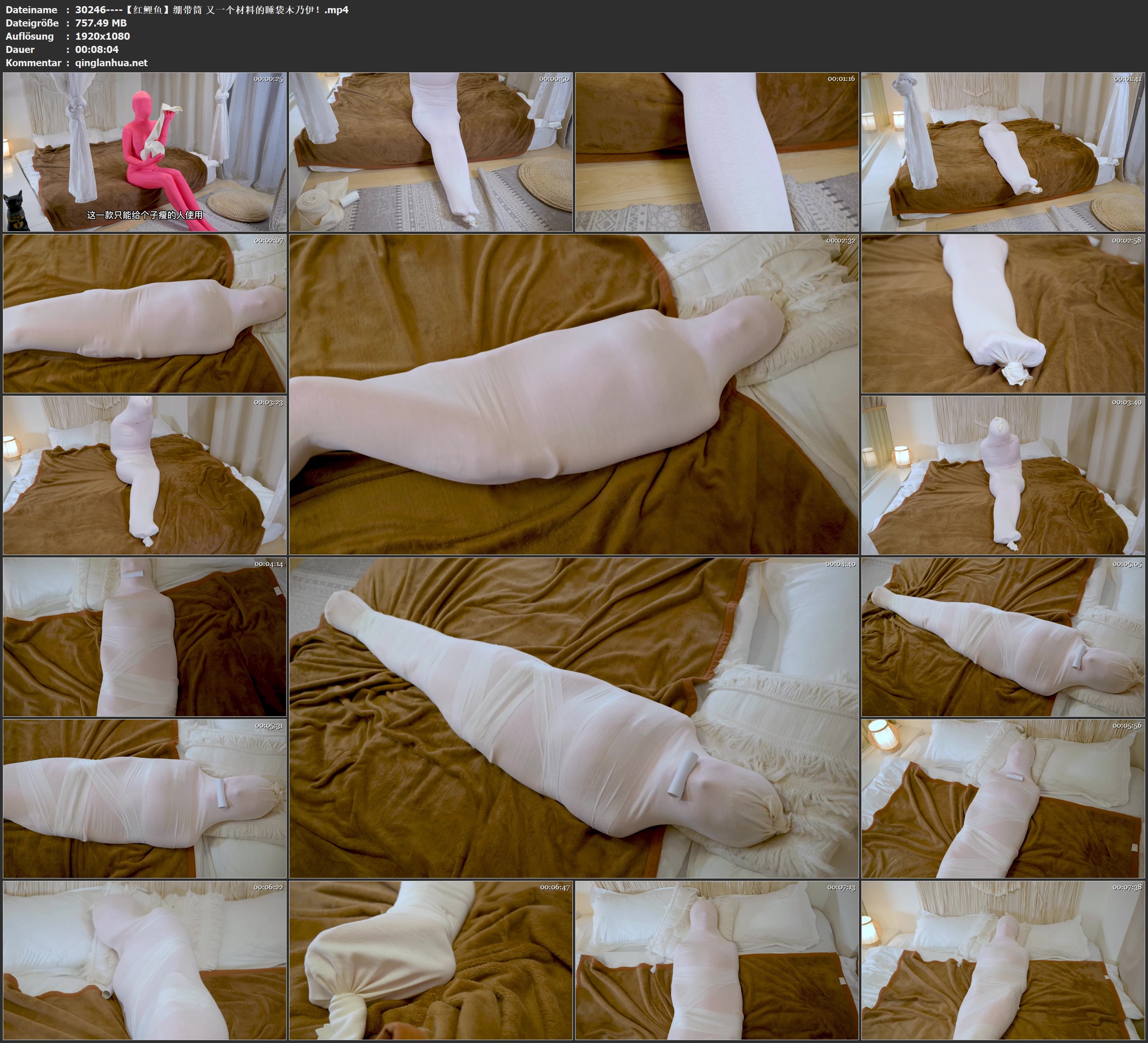Viewport: 1148px width, 1043px height.
Task: Click the last thumbnail at 00:07:38
Action: (x=1003, y=960)
